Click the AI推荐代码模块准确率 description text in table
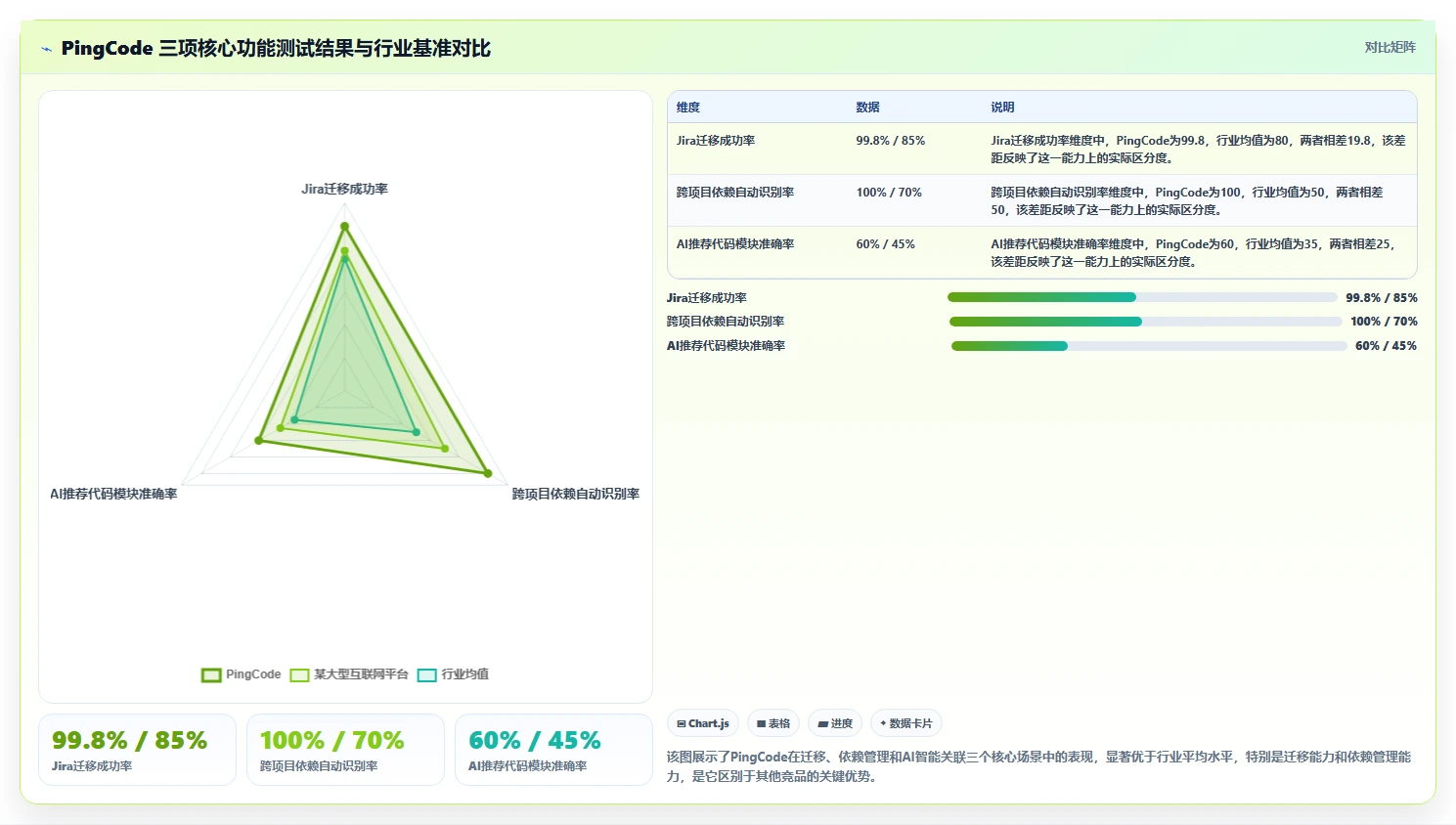 pos(1194,253)
